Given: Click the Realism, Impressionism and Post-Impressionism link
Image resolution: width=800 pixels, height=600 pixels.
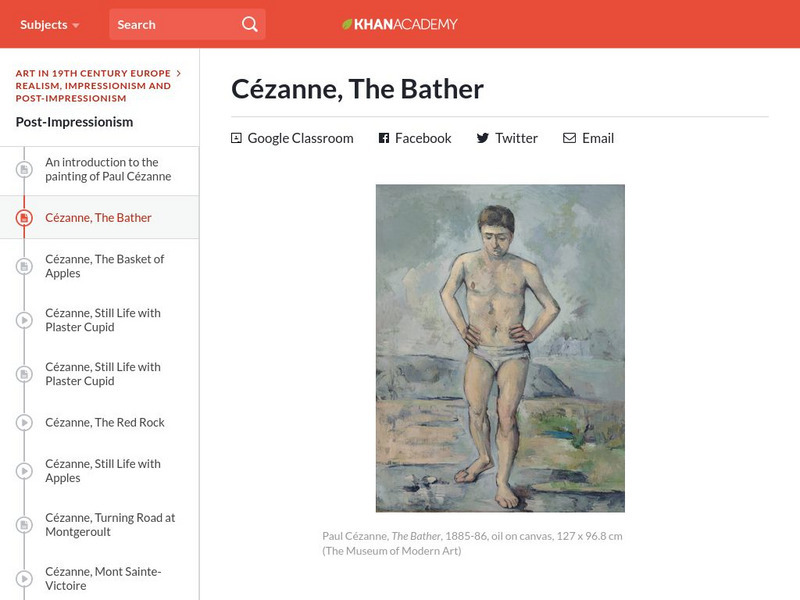Looking at the screenshot, I should [93, 92].
